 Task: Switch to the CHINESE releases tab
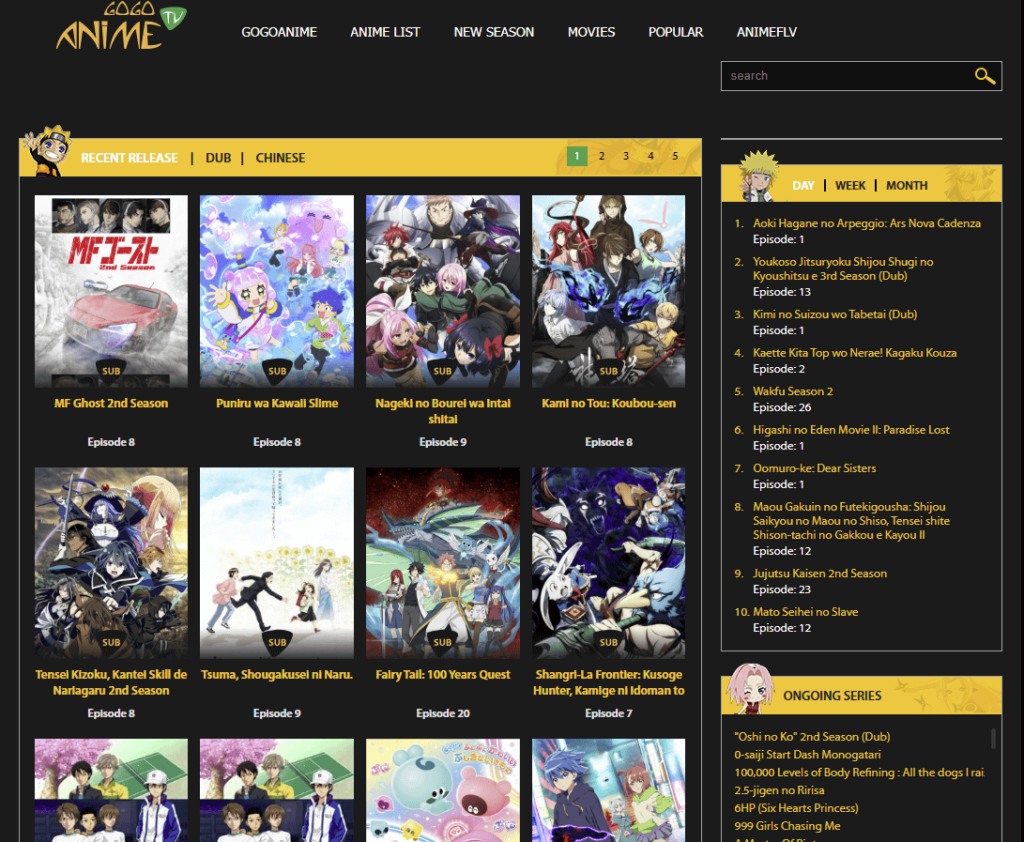click(x=280, y=157)
